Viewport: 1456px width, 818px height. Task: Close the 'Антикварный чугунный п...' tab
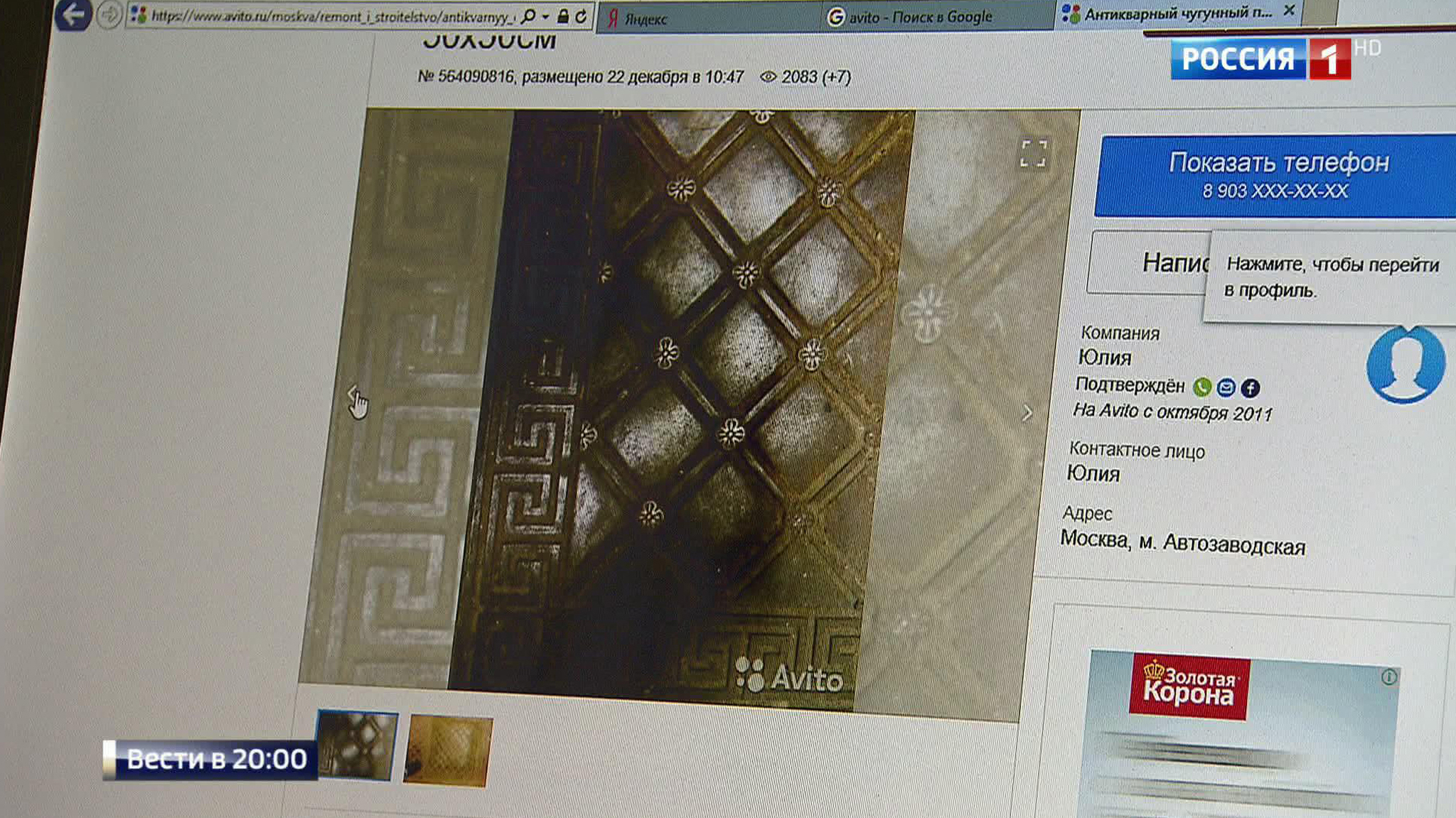[x=1289, y=11]
